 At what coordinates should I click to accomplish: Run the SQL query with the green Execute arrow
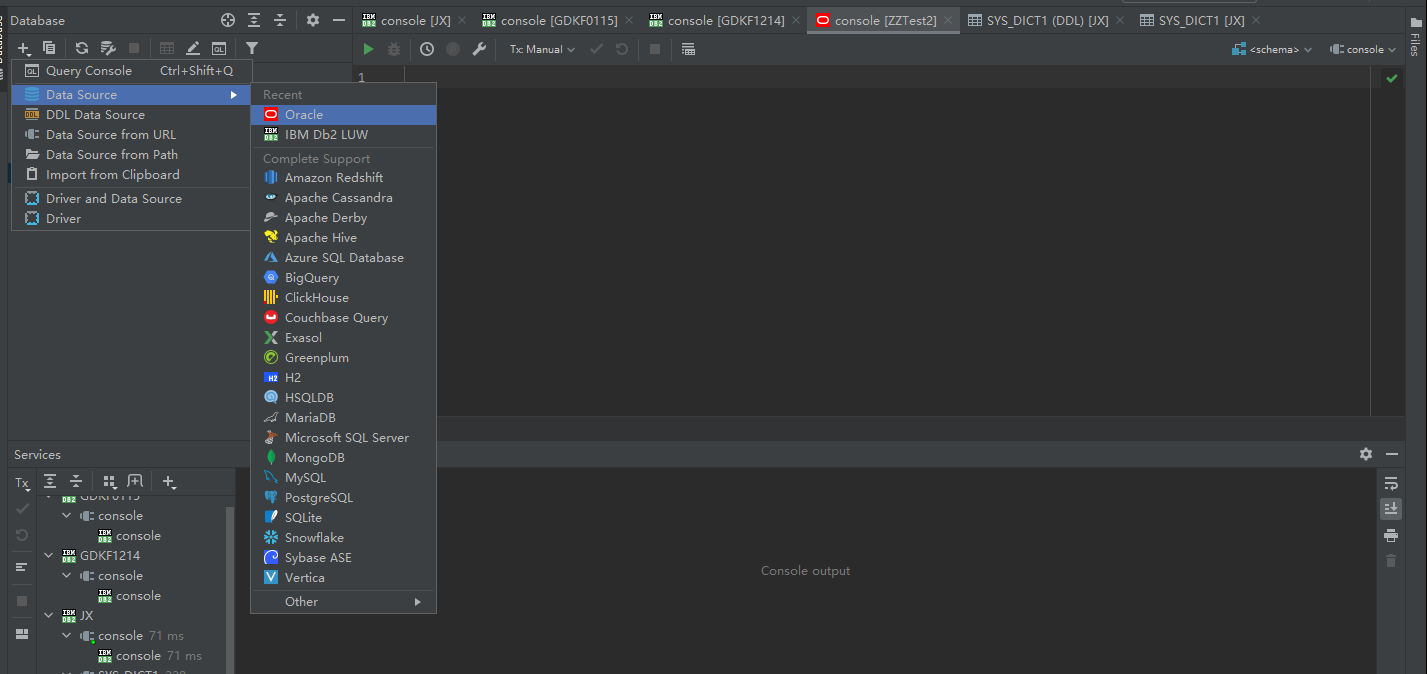coord(367,48)
